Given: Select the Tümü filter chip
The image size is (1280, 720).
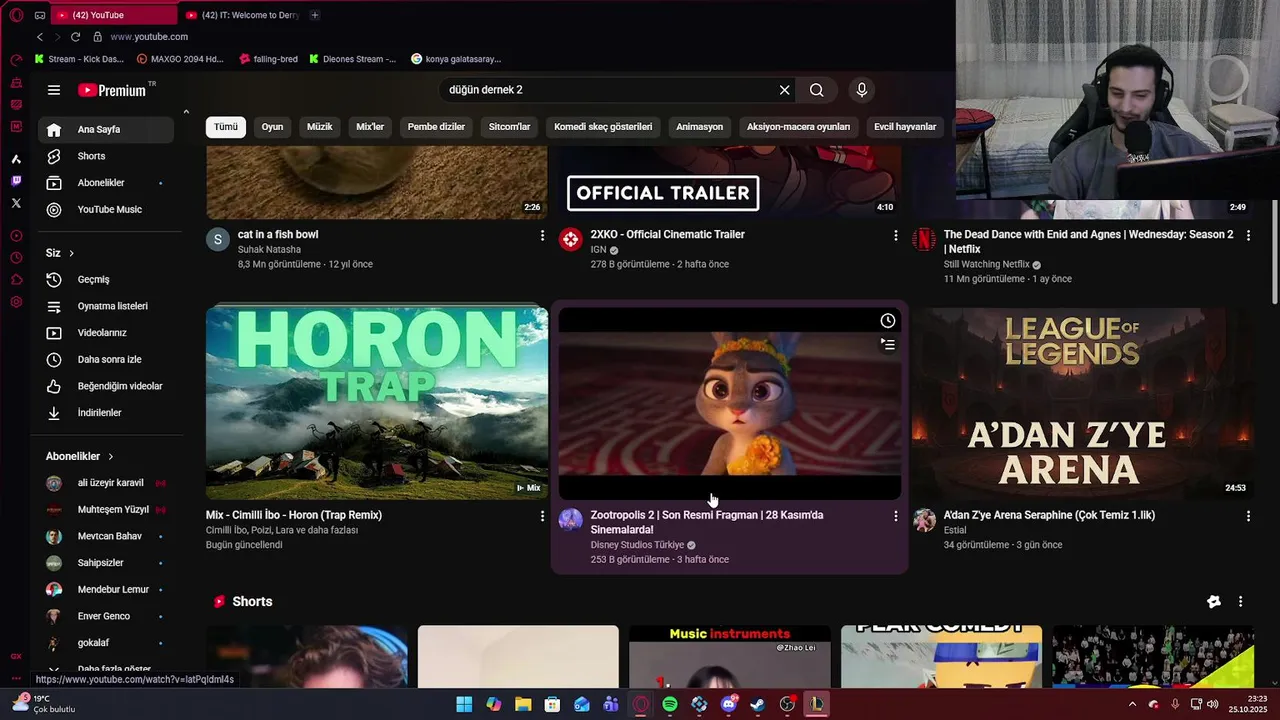Looking at the screenshot, I should tap(226, 127).
